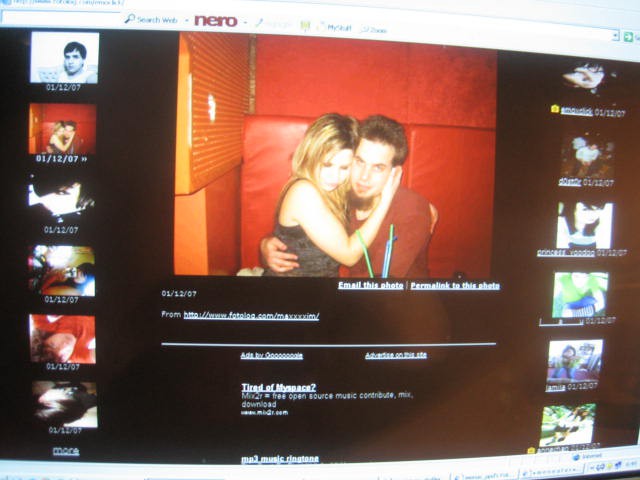The height and width of the screenshot is (480, 640).
Task: Open the top right-column friend thumbnail
Action: (x=588, y=78)
